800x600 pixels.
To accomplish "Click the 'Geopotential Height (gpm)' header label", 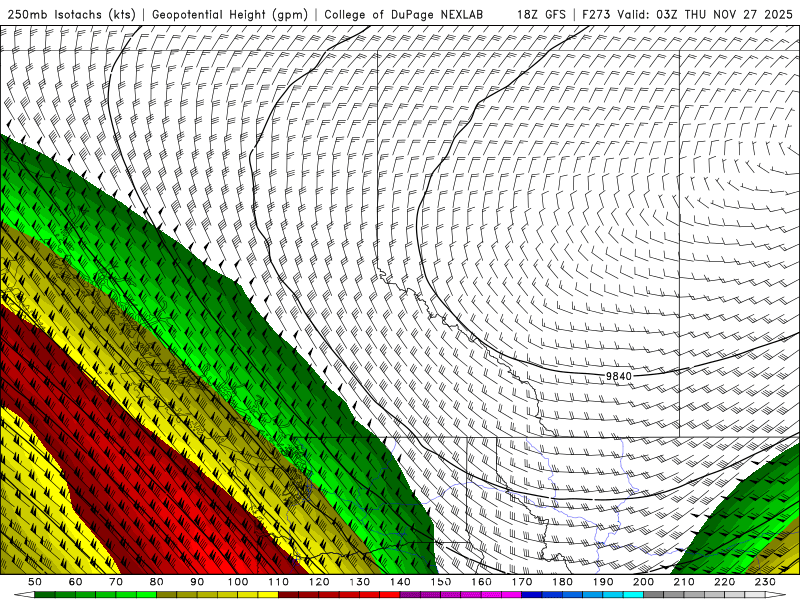I will click(x=230, y=14).
